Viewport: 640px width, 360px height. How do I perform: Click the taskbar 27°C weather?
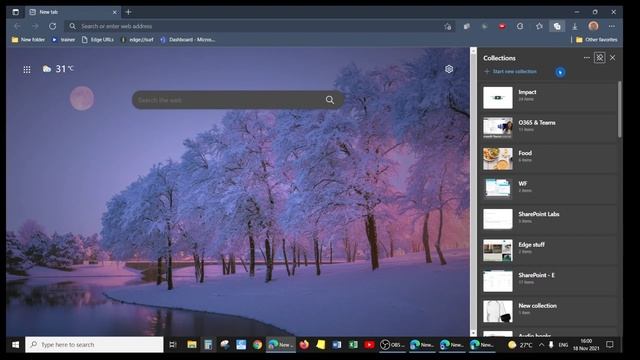[x=520, y=345]
